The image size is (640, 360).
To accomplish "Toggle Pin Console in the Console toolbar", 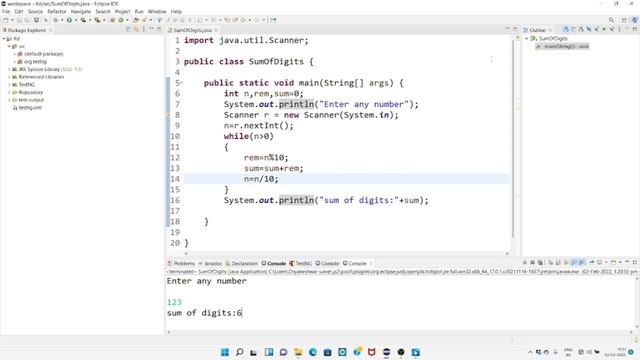I will point(592,262).
